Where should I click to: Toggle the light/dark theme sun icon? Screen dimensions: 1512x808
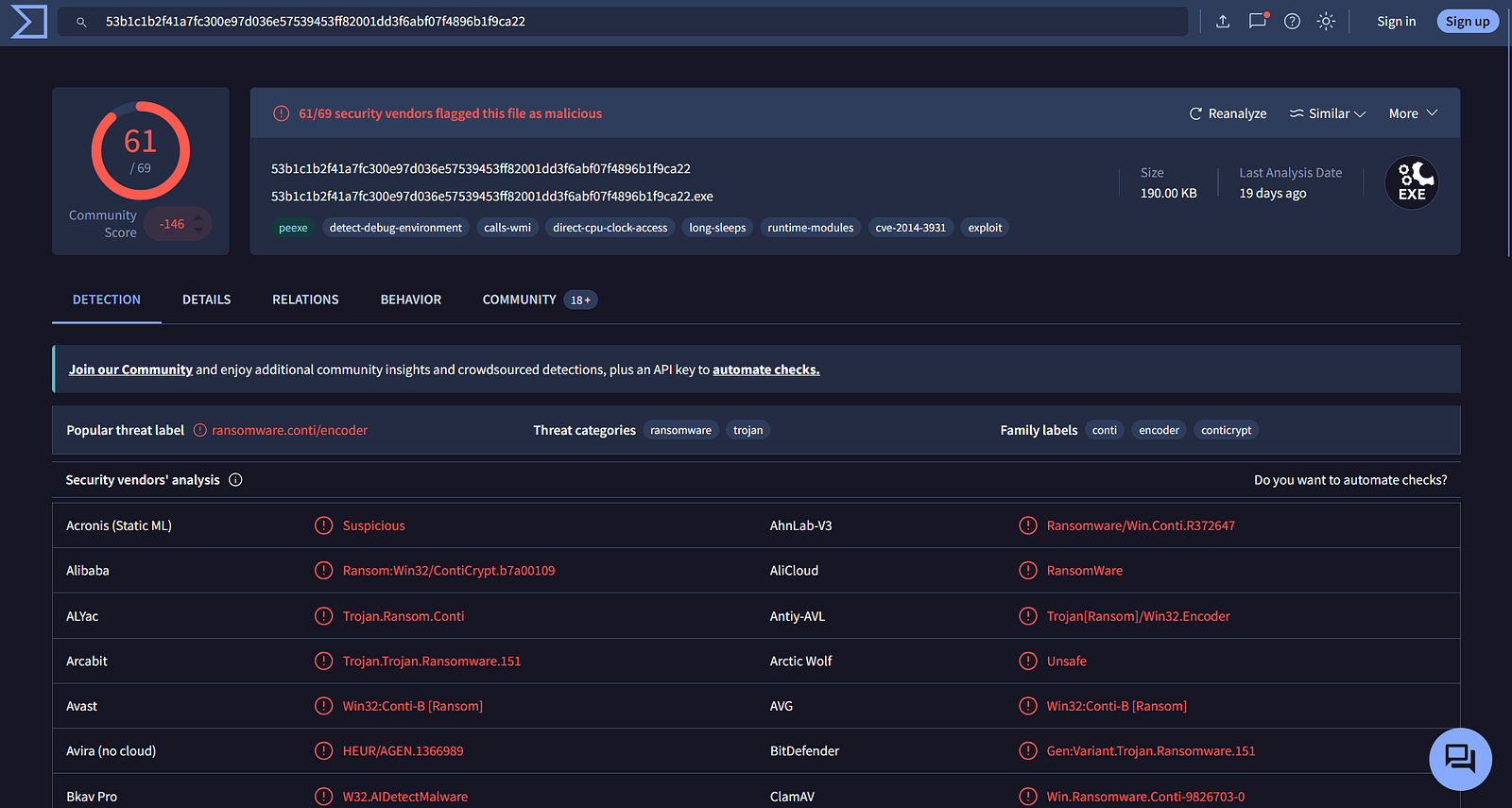[1326, 21]
